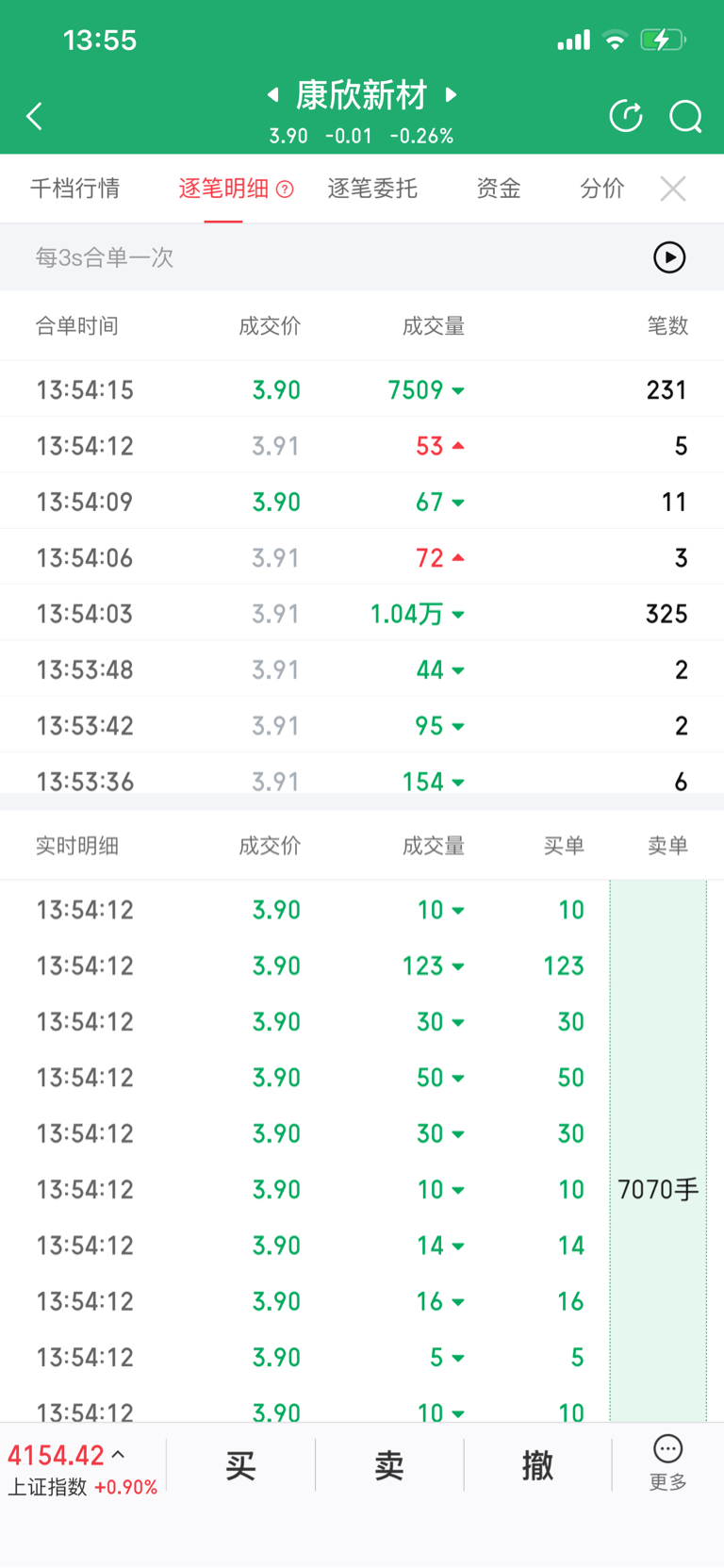Viewport: 724px width, 1568px height.
Task: Expand the 上证指数 index caret
Action: point(119,1455)
